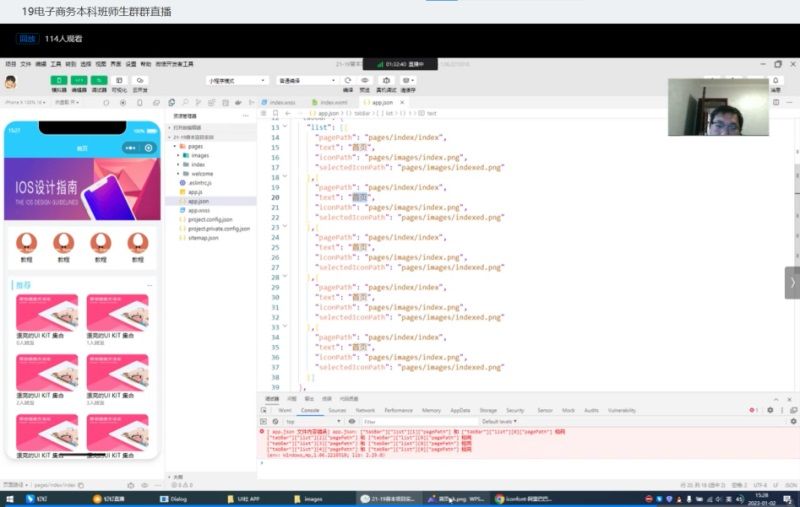
Task: Open the 普通编译 compile mode dropdown
Action: [x=305, y=80]
